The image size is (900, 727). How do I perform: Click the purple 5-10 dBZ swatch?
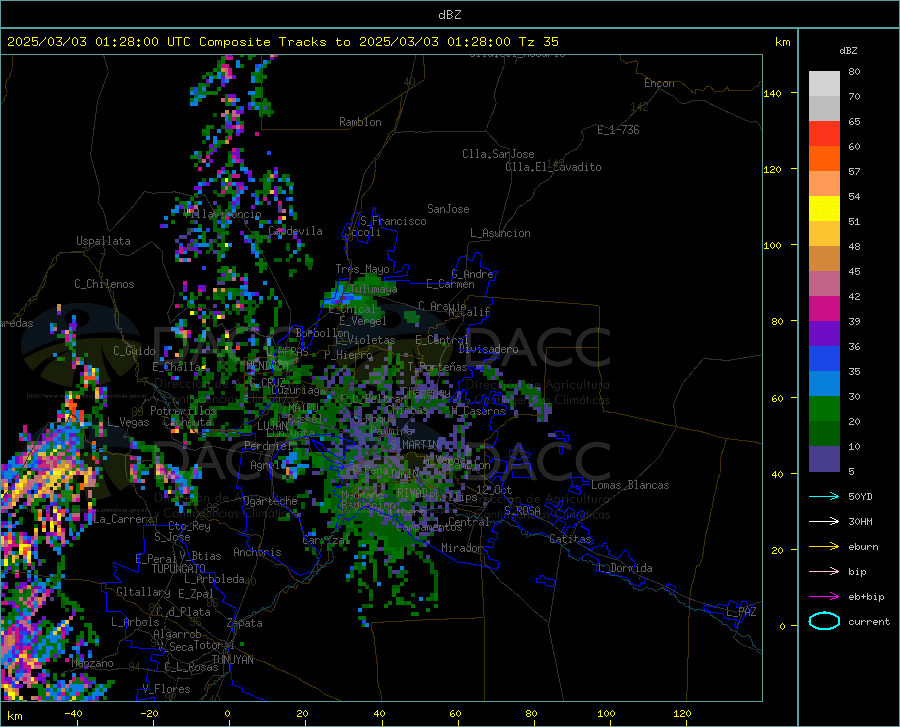tap(824, 458)
